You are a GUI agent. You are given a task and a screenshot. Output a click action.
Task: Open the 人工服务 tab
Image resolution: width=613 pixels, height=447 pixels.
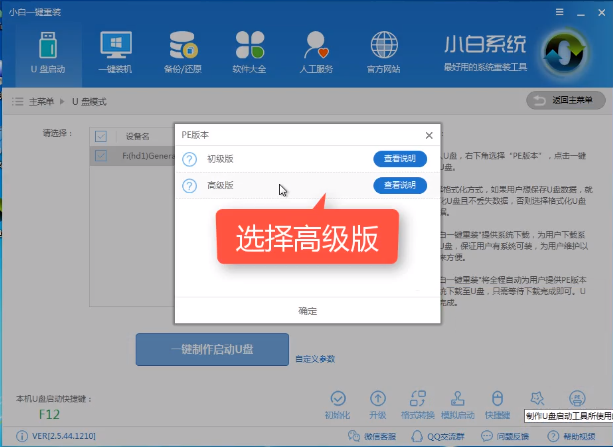tap(316, 53)
